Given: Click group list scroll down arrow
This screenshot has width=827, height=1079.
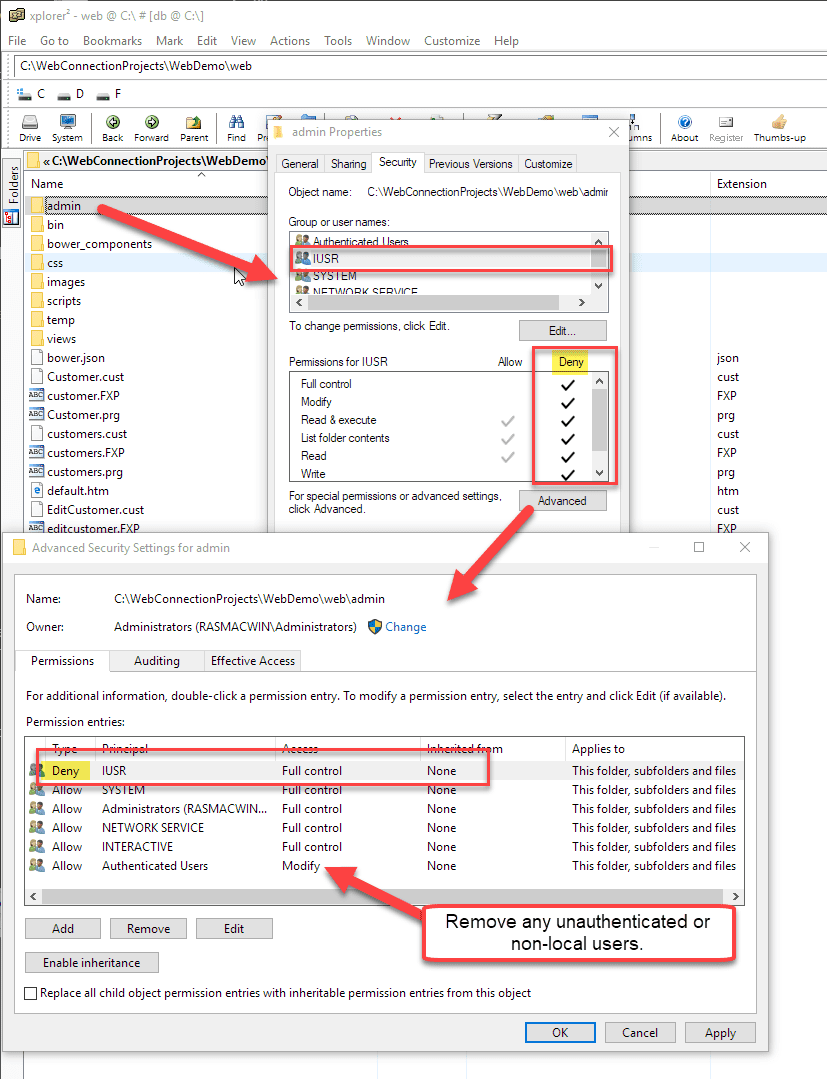Looking at the screenshot, I should pyautogui.click(x=599, y=286).
